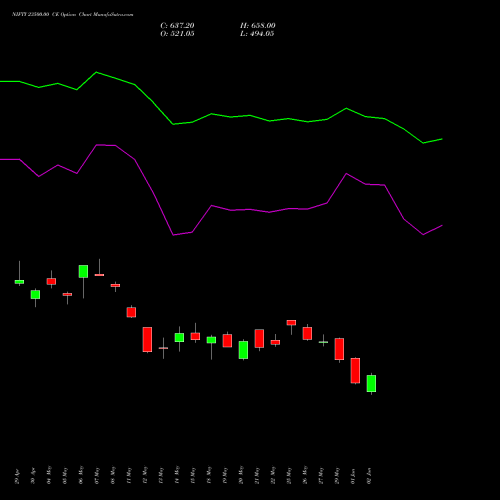This screenshot has width=500, height=500.
Task: Click the '11 May' date label on the x-axis
Action: coord(129,475)
